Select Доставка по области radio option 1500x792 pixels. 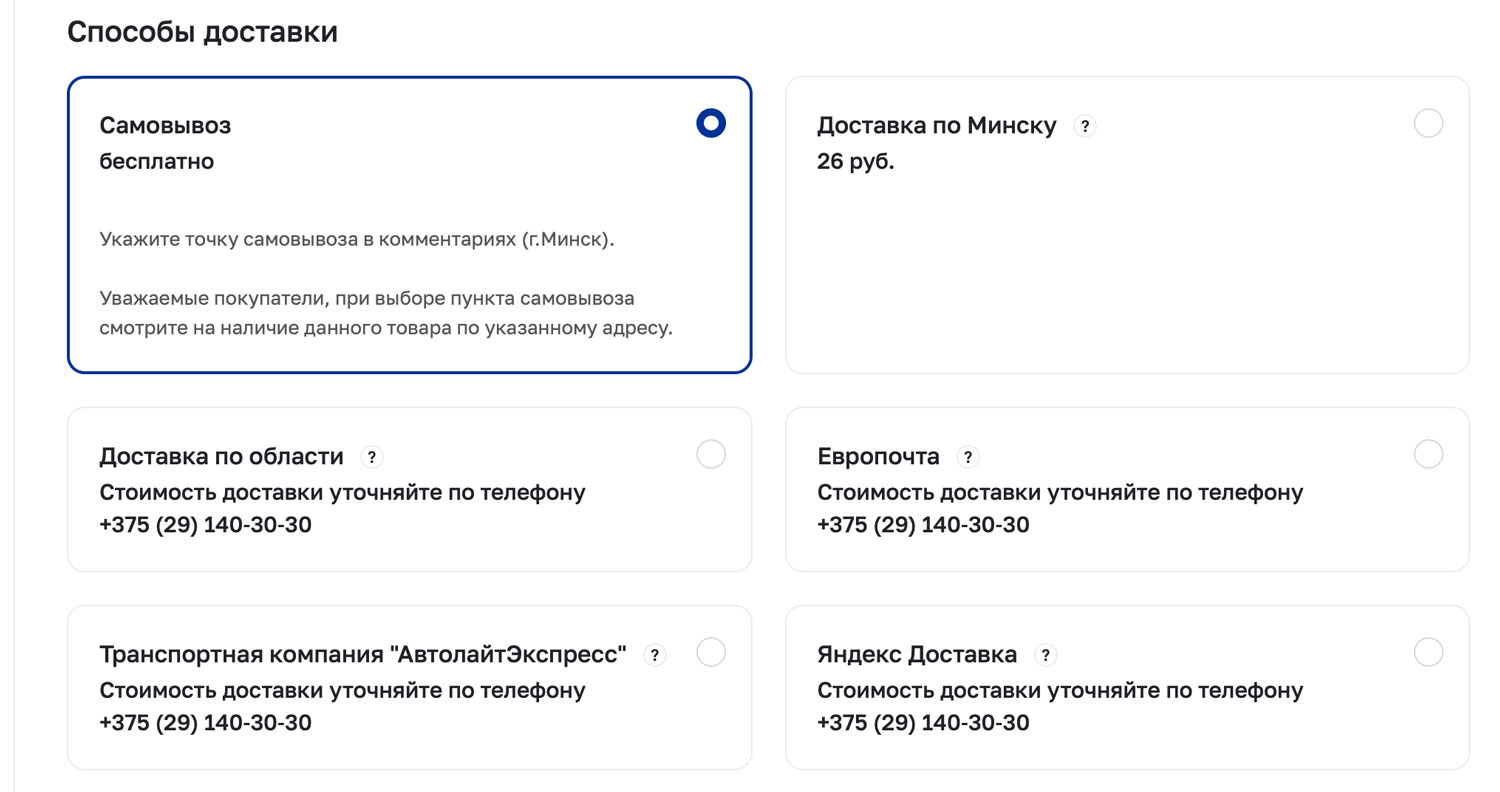710,455
